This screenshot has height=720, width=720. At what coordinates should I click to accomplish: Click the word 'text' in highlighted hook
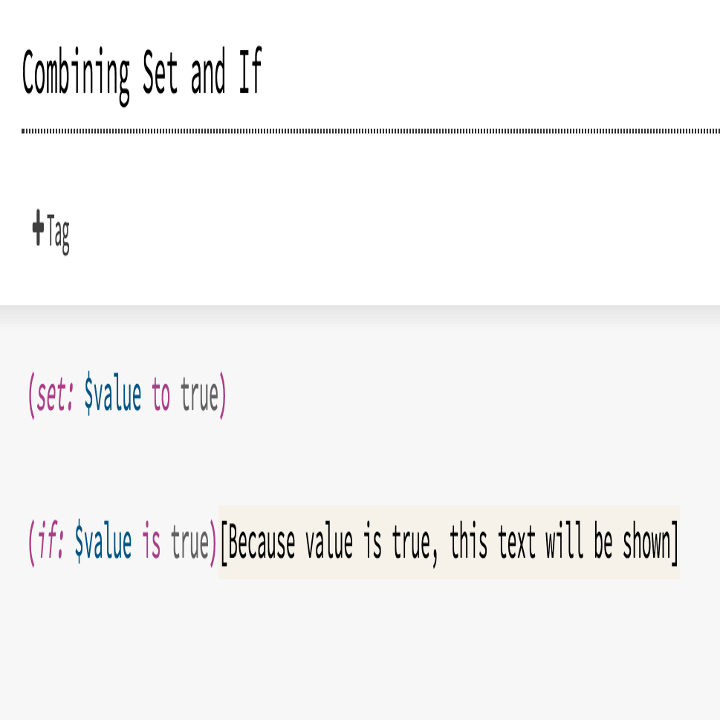517,543
